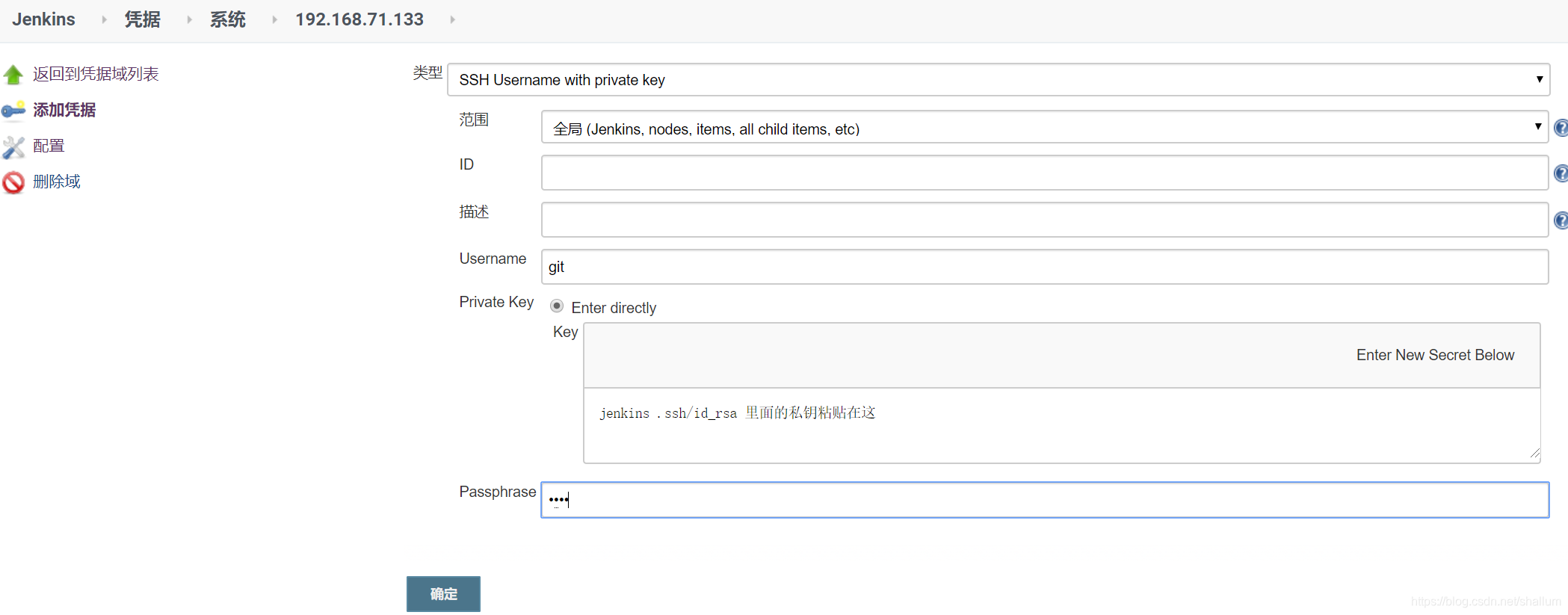Click 返回到凭据域列表 sidebar link

click(96, 74)
